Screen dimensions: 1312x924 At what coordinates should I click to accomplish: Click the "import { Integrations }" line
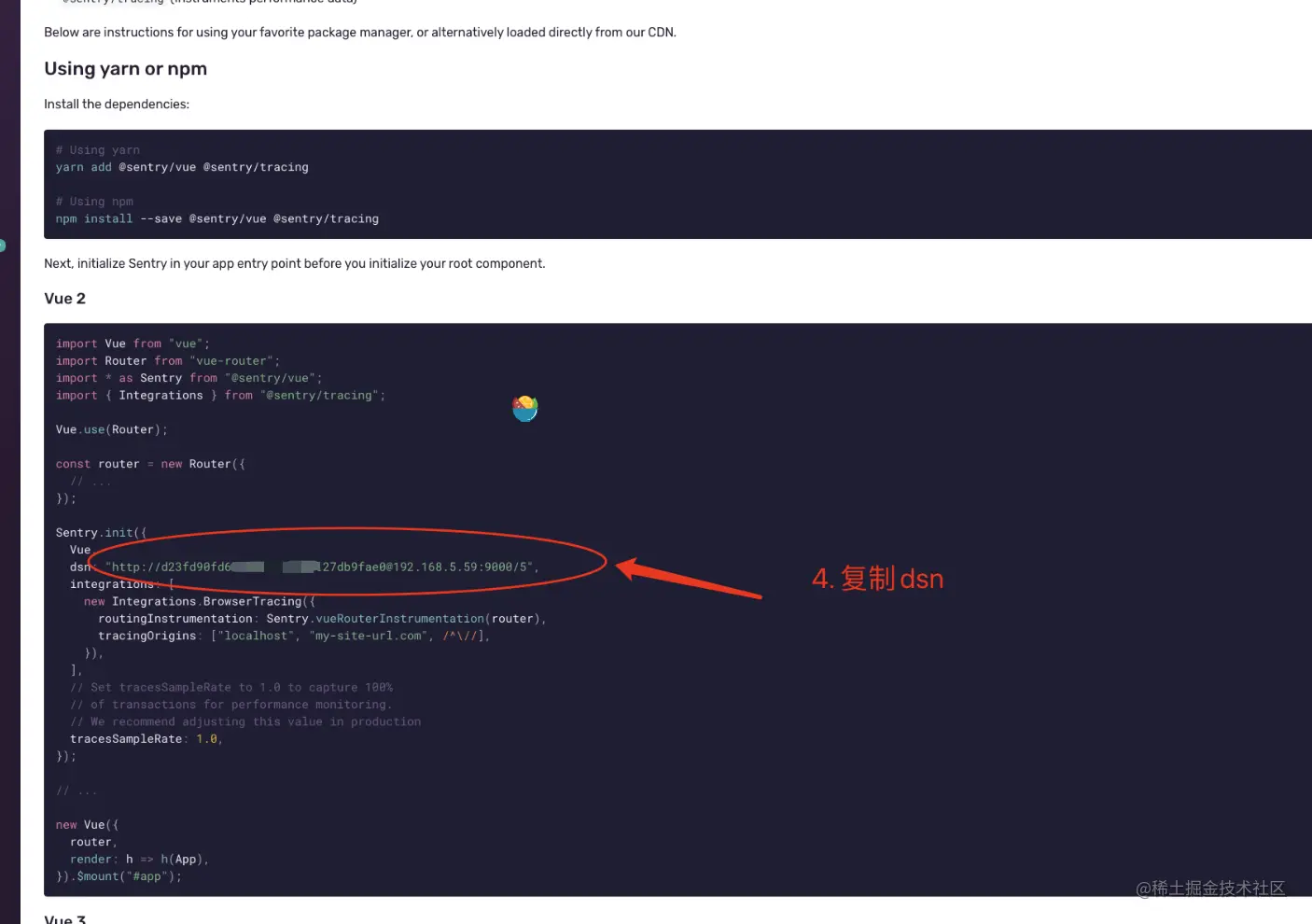point(220,396)
